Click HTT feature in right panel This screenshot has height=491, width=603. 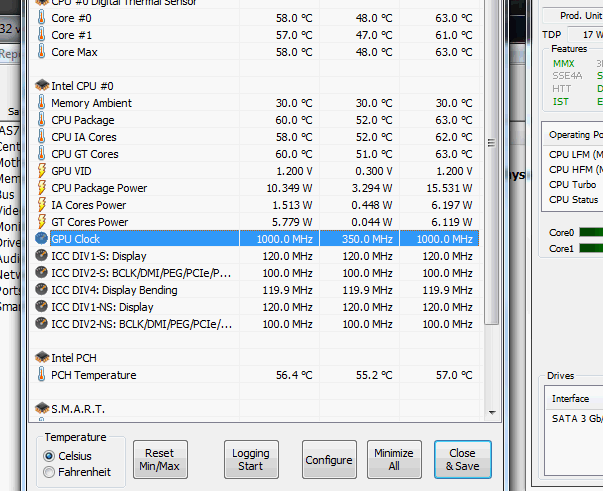(561, 89)
